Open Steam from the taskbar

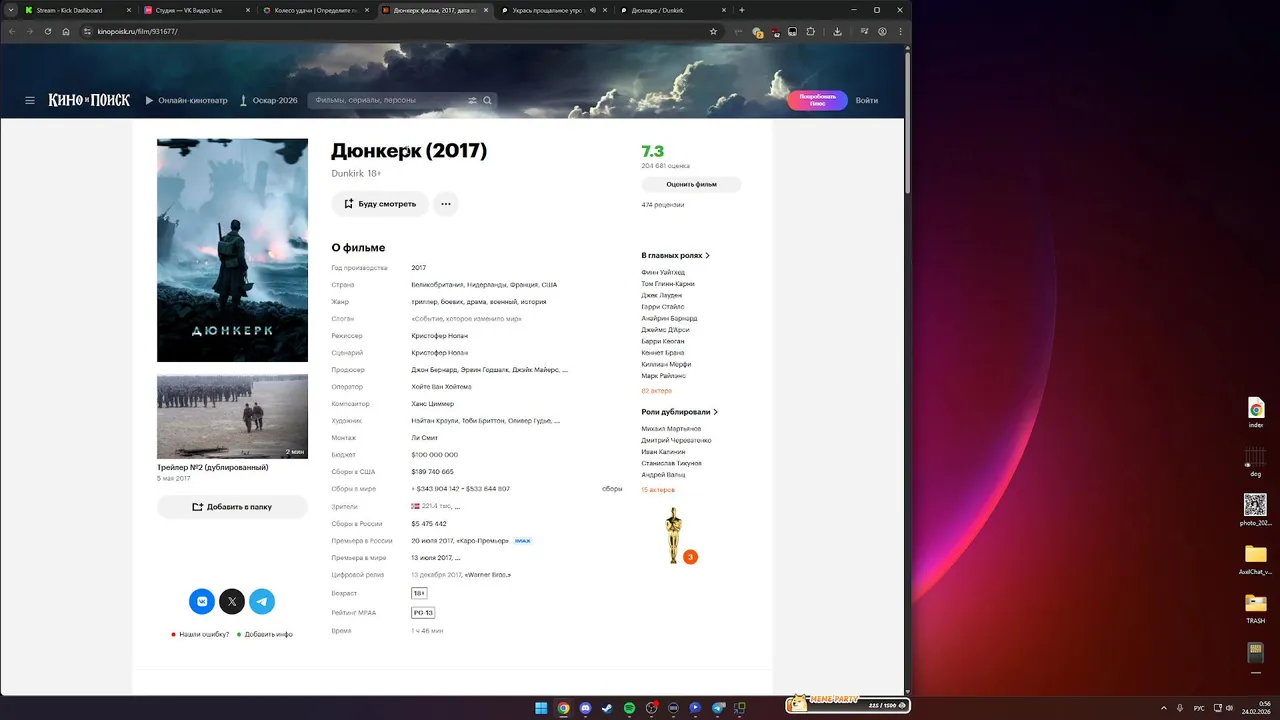(607, 708)
